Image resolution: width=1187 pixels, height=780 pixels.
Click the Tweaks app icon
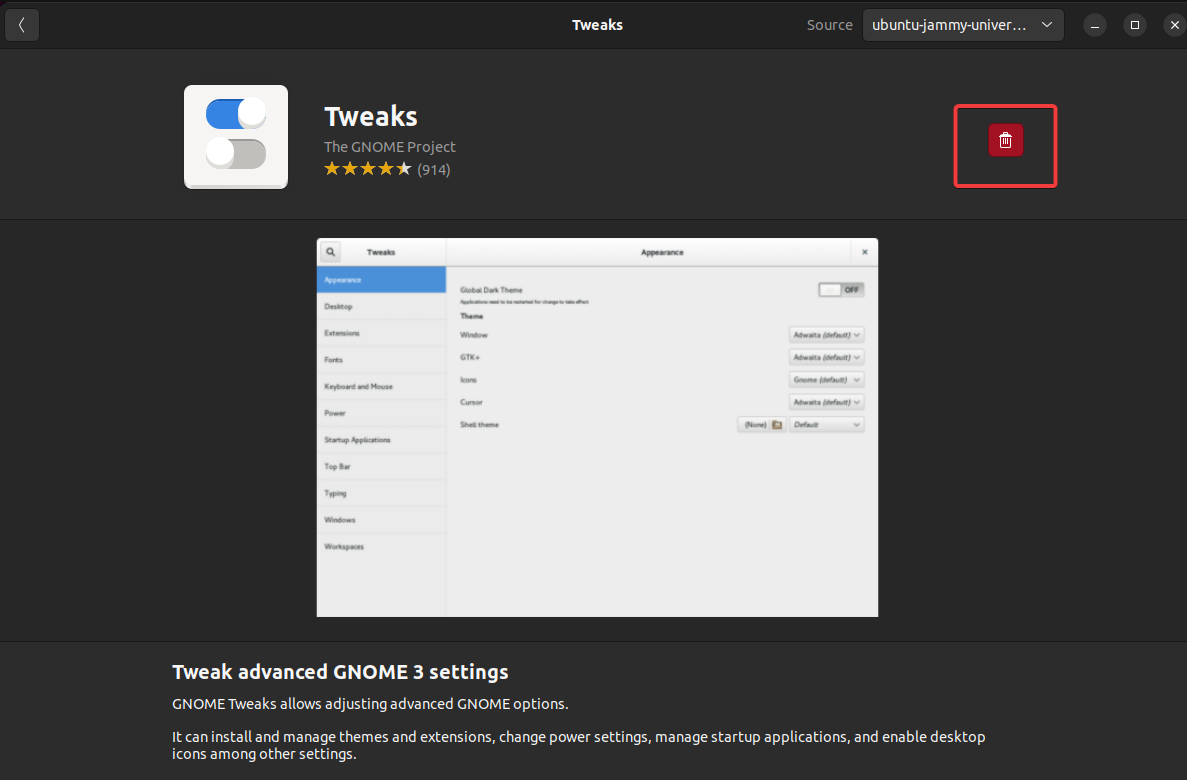235,136
